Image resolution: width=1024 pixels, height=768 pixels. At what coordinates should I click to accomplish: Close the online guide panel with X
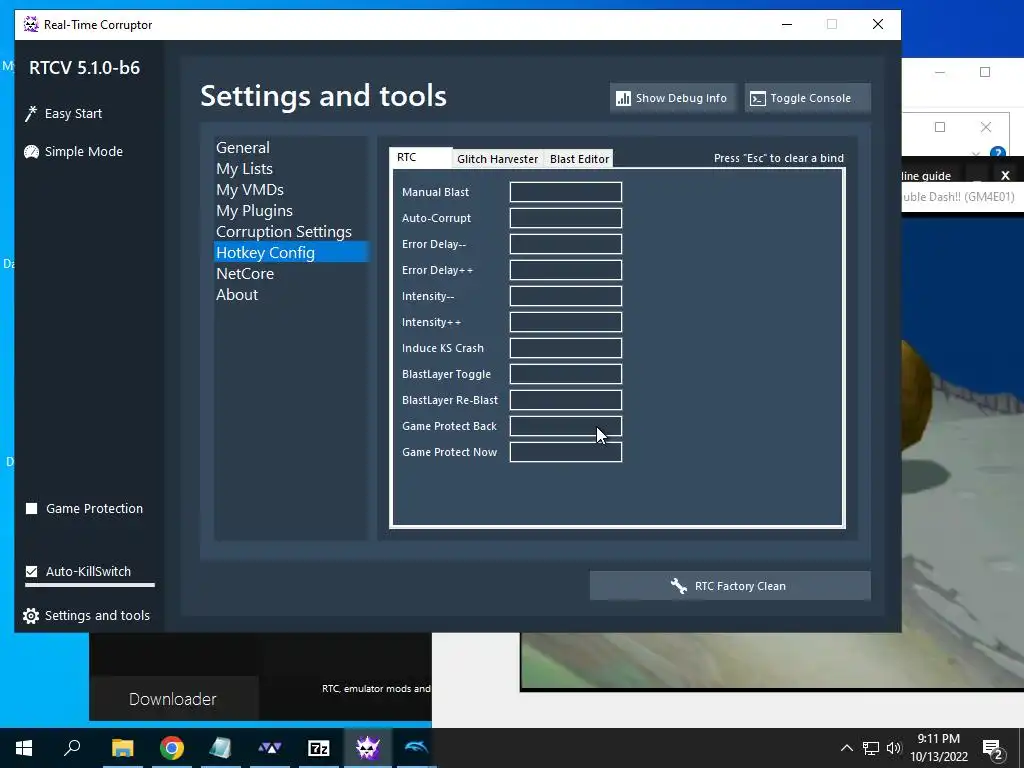pyautogui.click(x=1005, y=175)
